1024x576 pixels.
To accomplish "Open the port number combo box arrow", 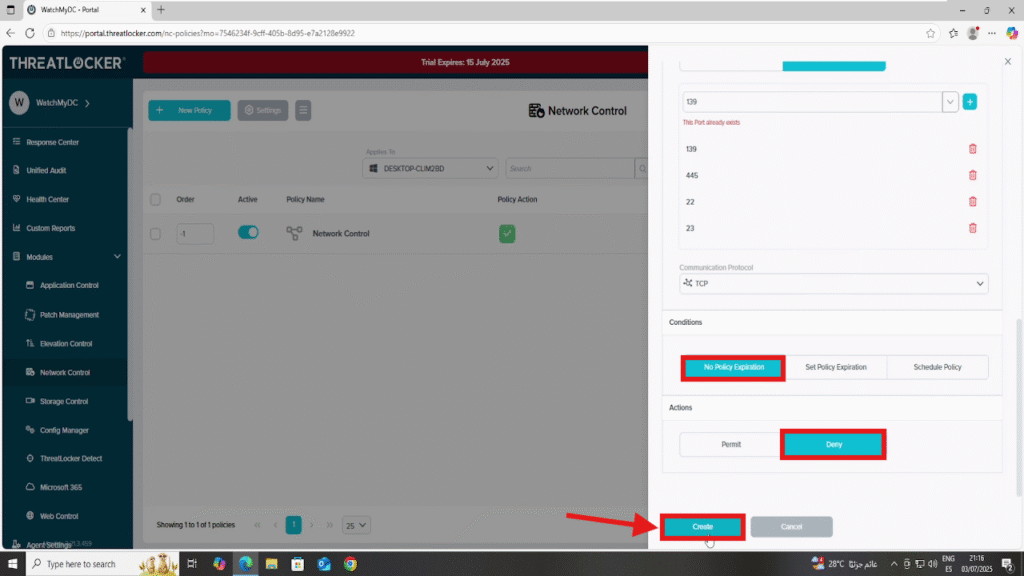I will [x=950, y=102].
